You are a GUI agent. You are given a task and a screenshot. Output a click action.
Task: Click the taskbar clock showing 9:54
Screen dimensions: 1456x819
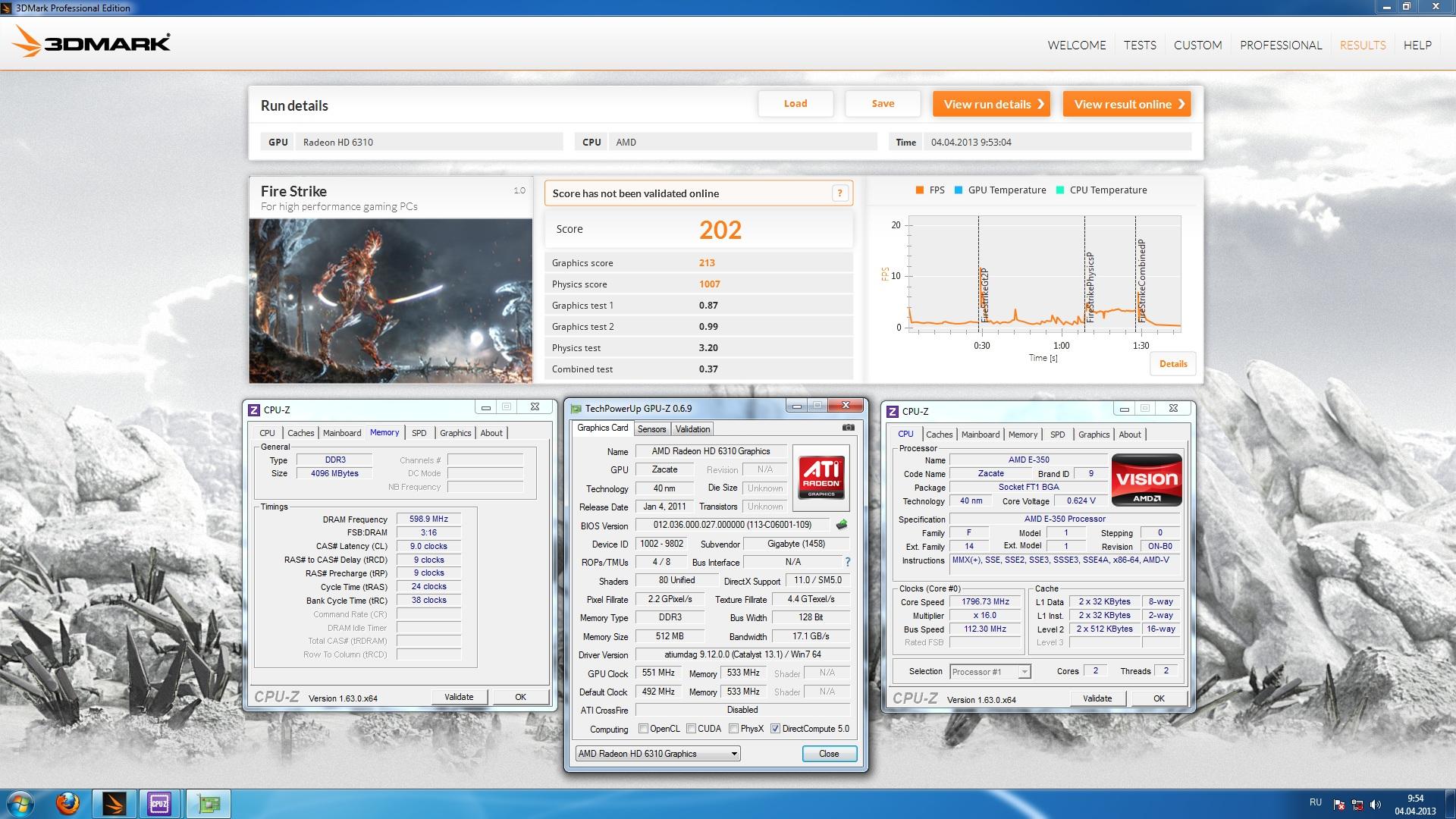[1415, 799]
